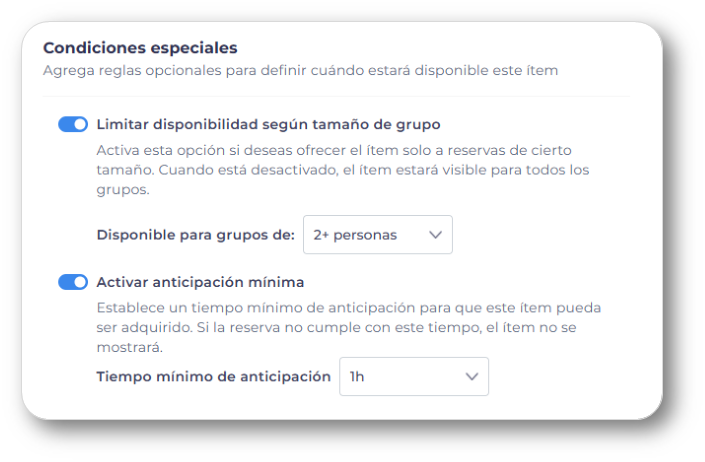The width and height of the screenshot is (705, 462).
Task: Click the chevron arrow beside '1h'
Action: [471, 377]
